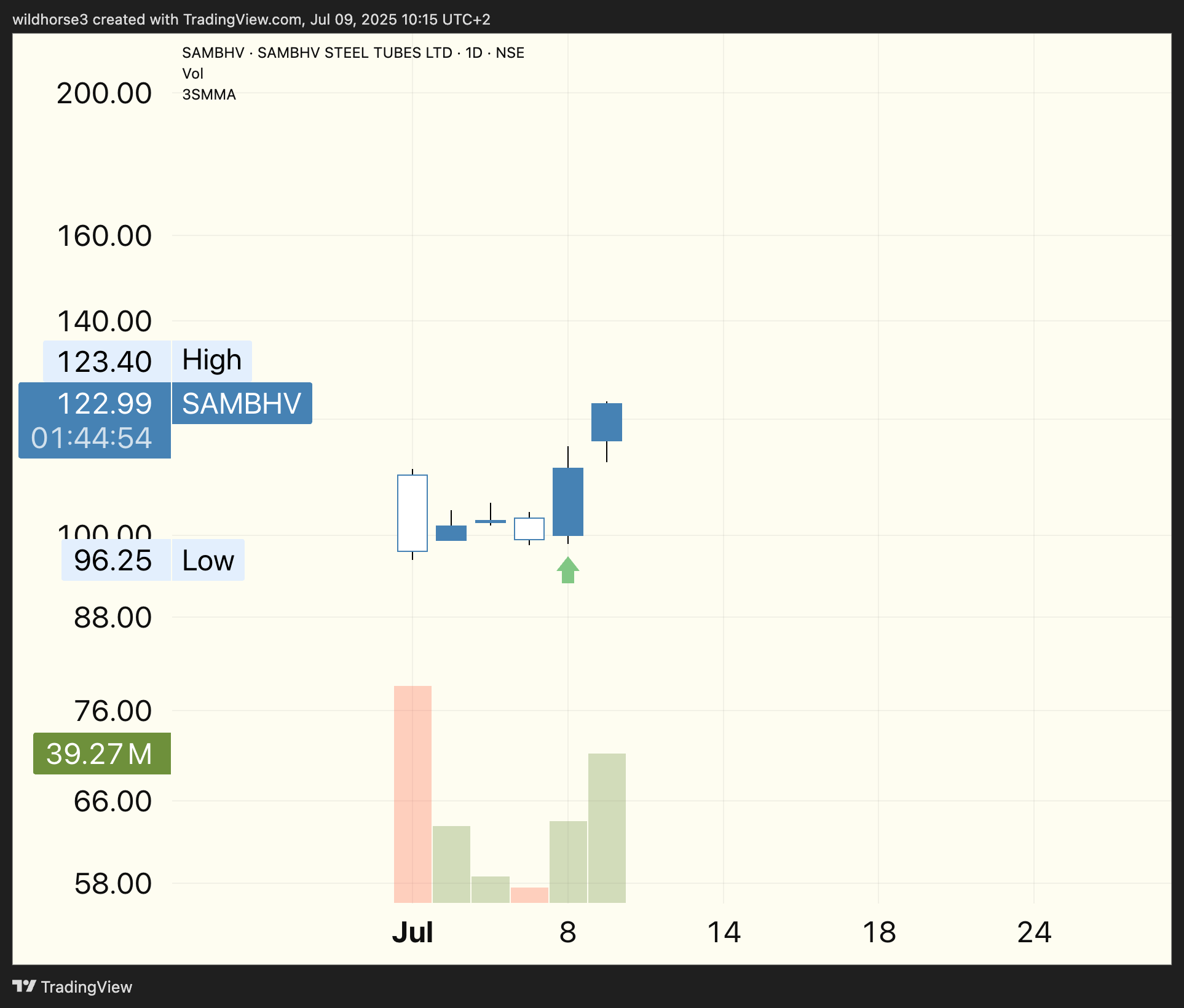The width and height of the screenshot is (1184, 1008).
Task: Click the 66.00 price axis label
Action: 113,801
